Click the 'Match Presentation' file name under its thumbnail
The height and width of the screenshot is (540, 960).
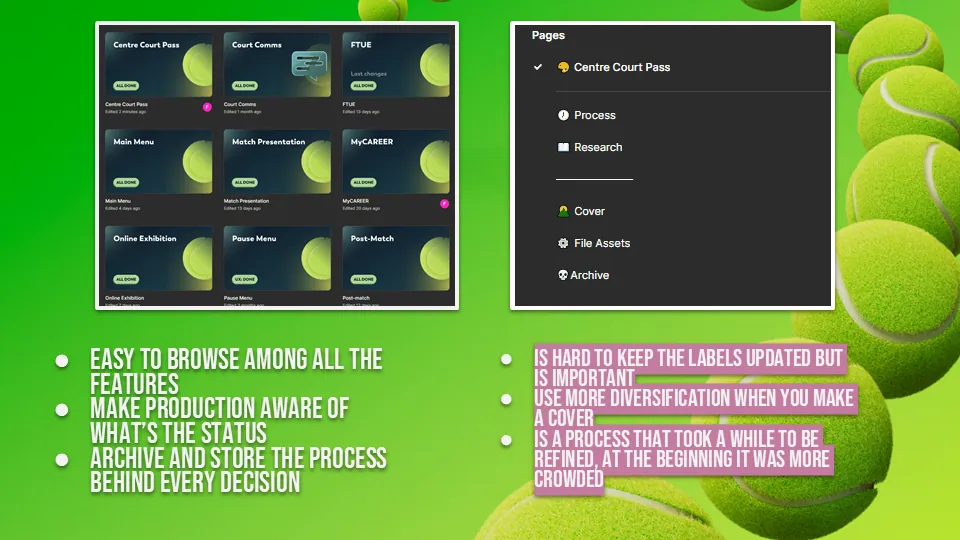coord(246,201)
